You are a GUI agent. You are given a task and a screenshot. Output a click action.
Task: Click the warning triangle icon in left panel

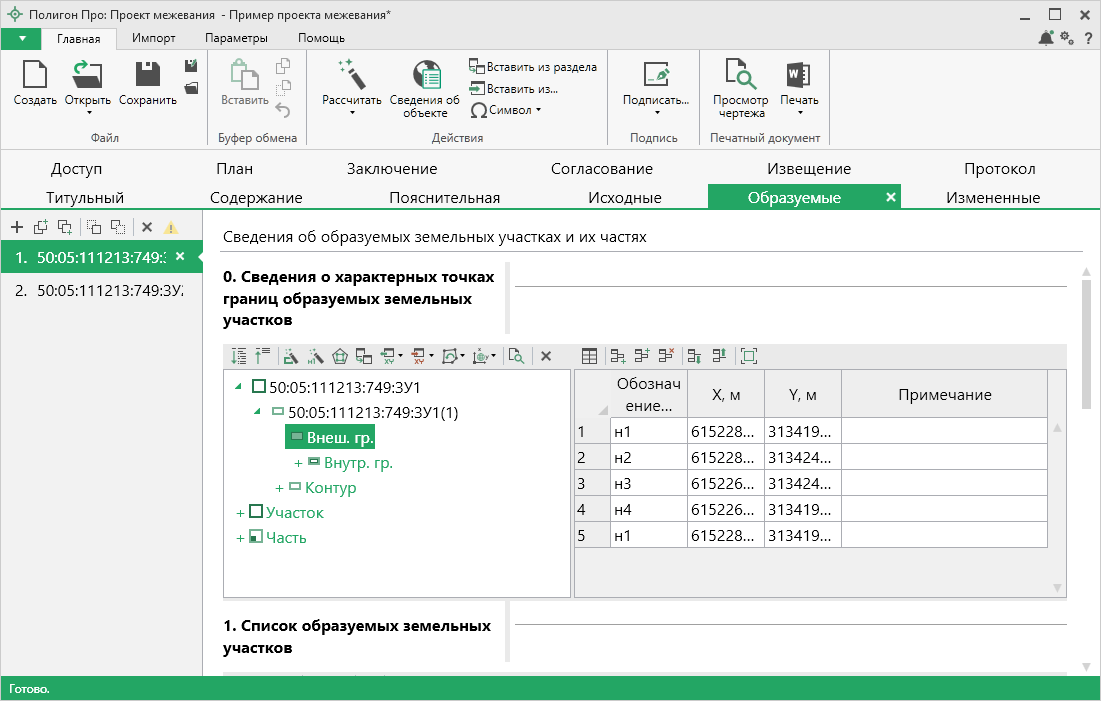[168, 227]
